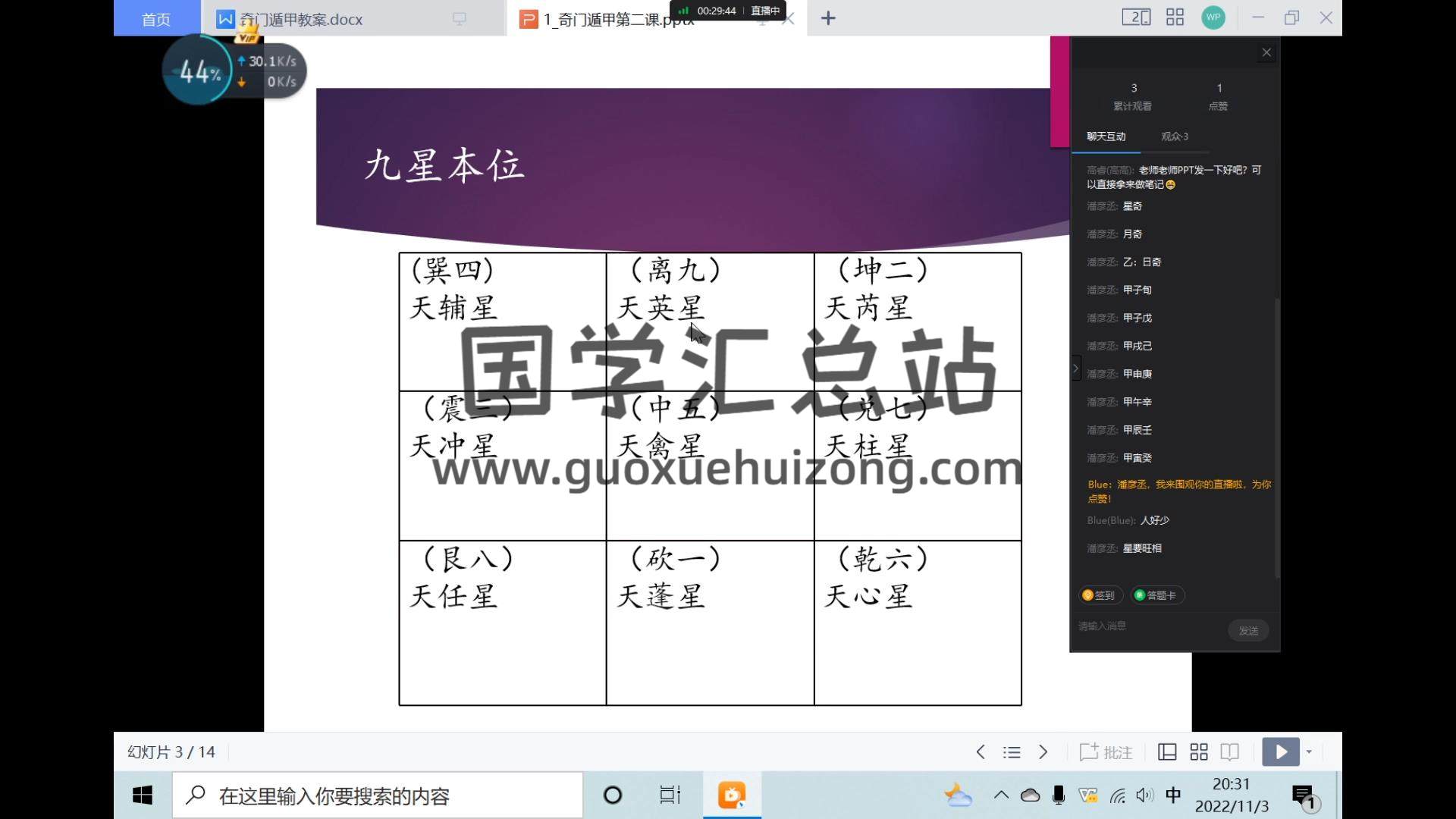Switch to the 观众:3 audience tab
1456x819 pixels.
pos(1174,136)
